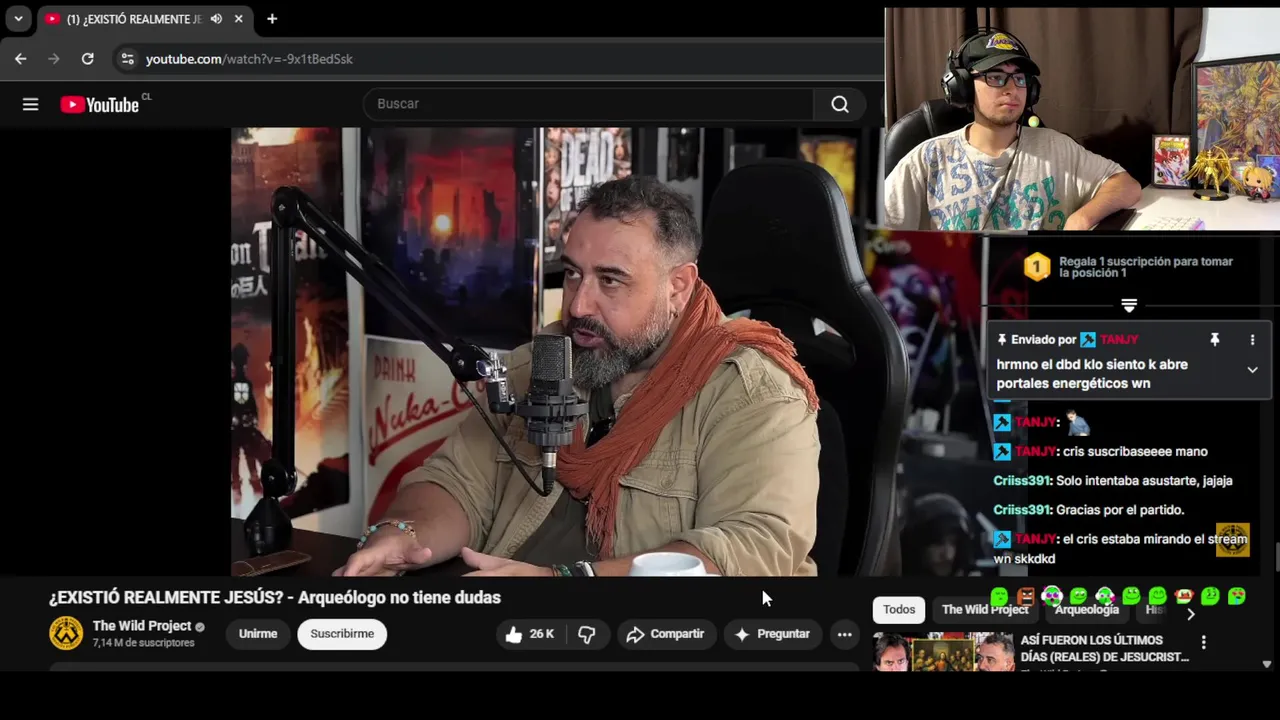Click the youtube.com address bar URL
Viewport: 1280px width, 720px height.
pos(249,59)
